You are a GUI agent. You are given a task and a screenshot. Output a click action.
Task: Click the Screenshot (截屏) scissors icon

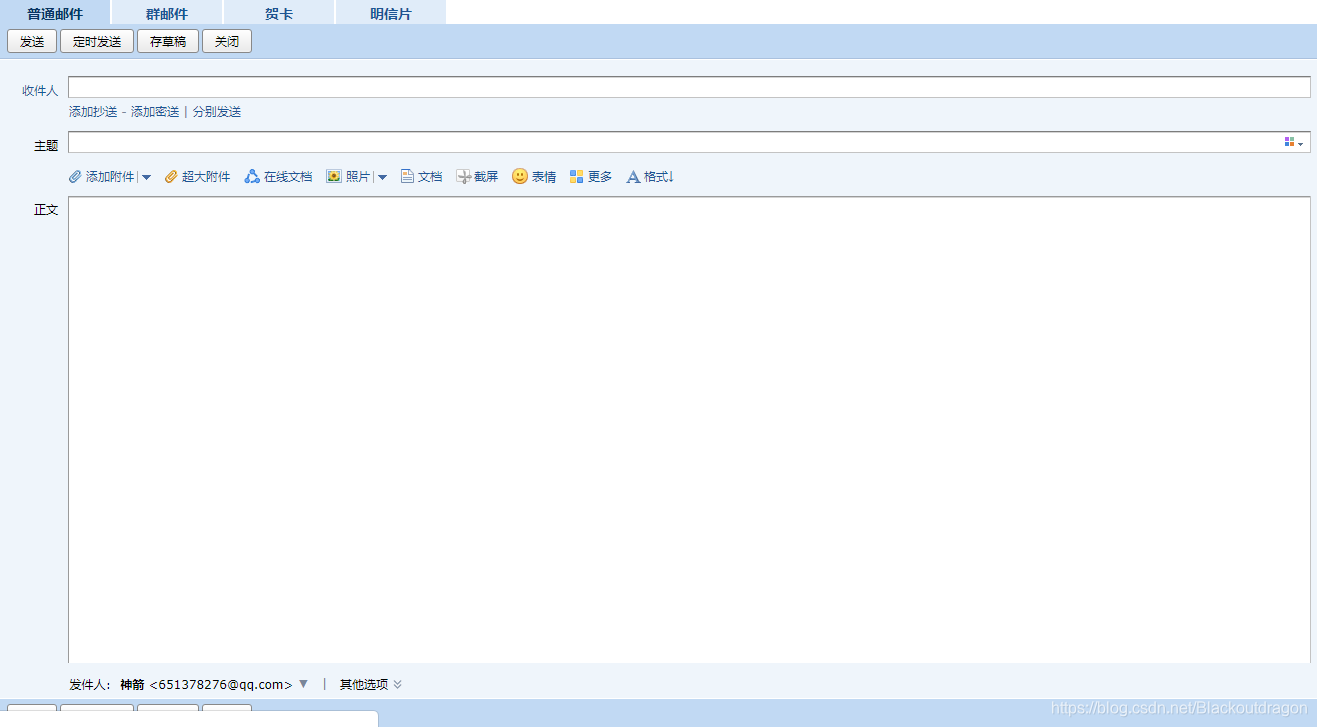[x=464, y=177]
